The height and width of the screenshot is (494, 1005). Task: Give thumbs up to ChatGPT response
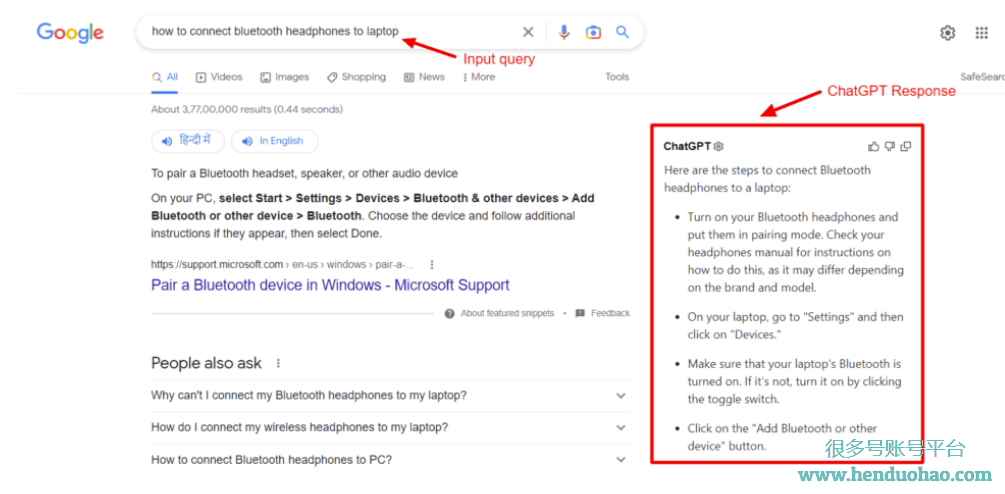tap(874, 147)
